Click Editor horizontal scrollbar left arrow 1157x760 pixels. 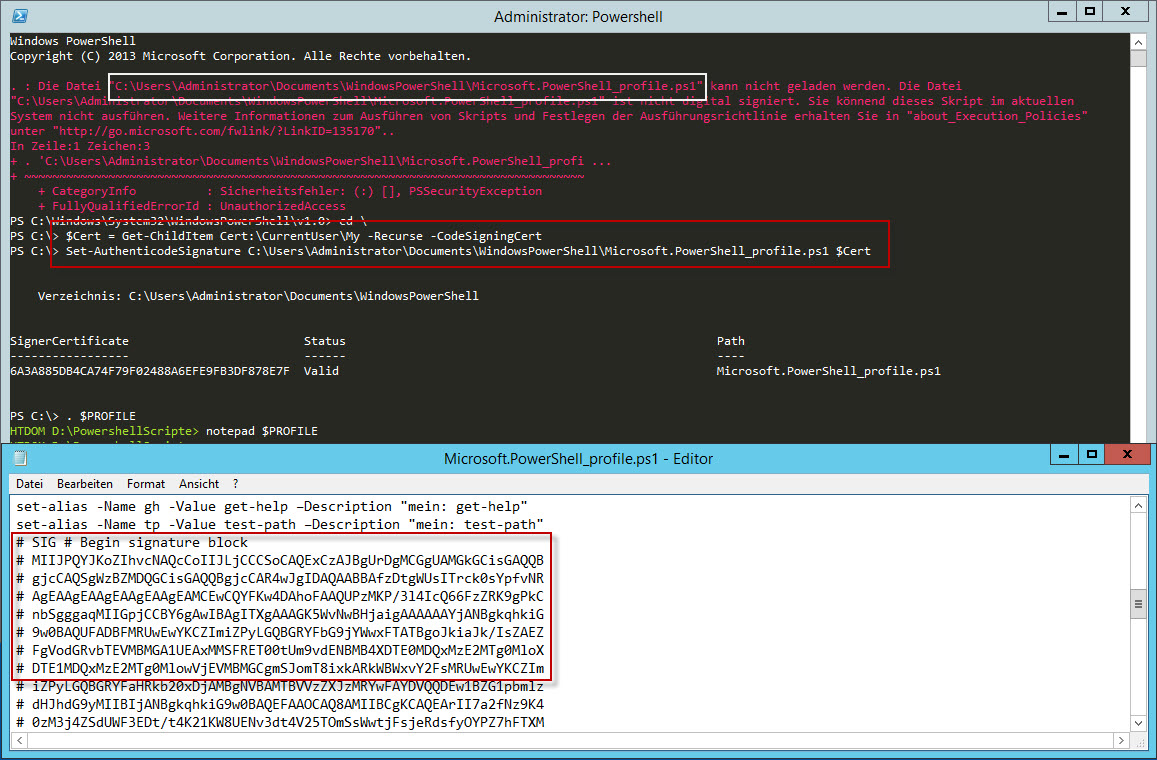pyautogui.click(x=20, y=739)
